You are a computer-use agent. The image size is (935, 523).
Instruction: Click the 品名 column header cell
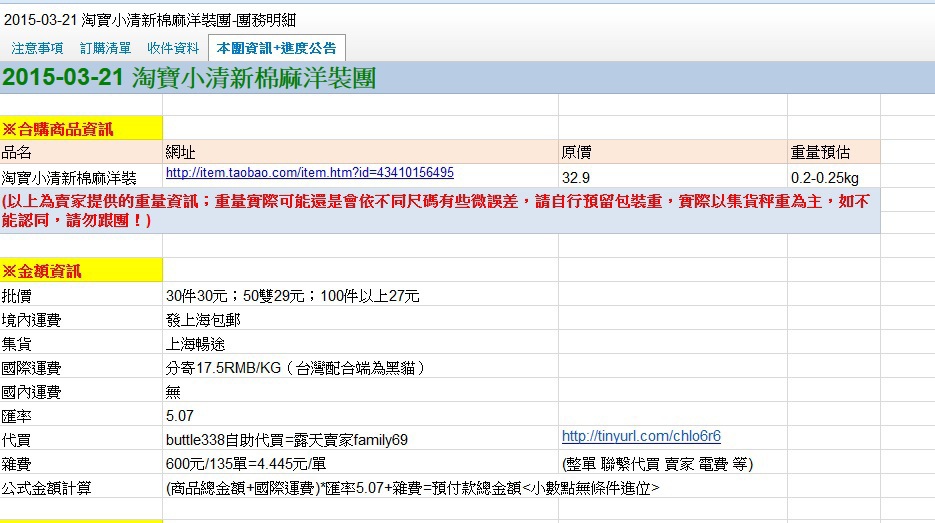[81, 152]
